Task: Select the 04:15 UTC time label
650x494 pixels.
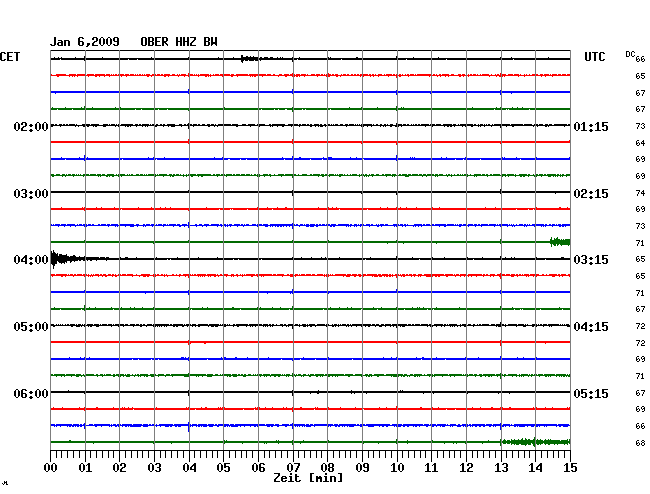Action: click(x=591, y=327)
